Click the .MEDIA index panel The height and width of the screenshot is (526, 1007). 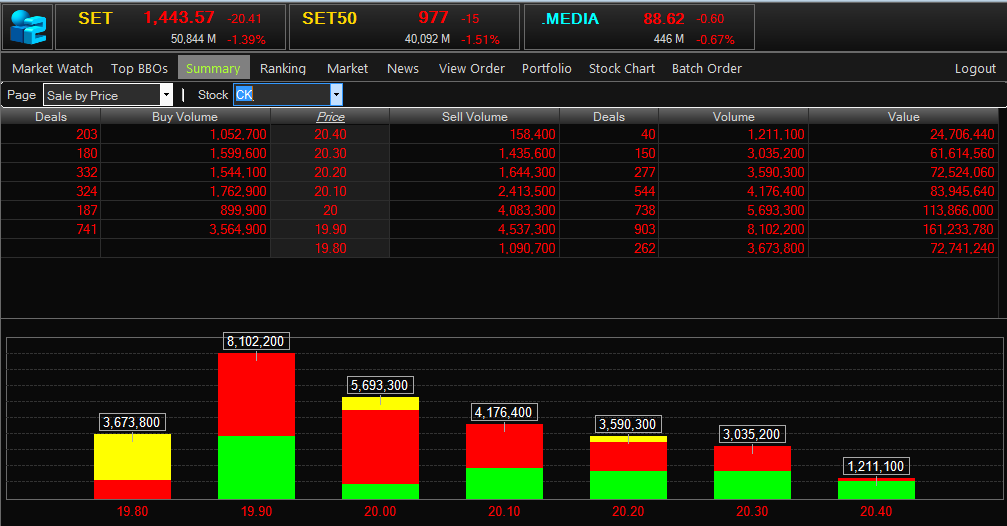[639, 27]
